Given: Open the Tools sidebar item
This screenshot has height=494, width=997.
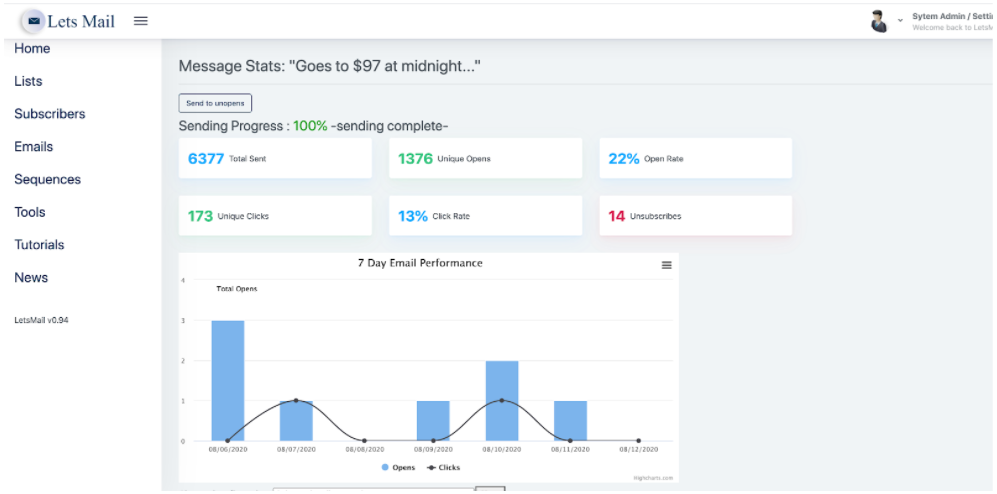Looking at the screenshot, I should click(30, 212).
